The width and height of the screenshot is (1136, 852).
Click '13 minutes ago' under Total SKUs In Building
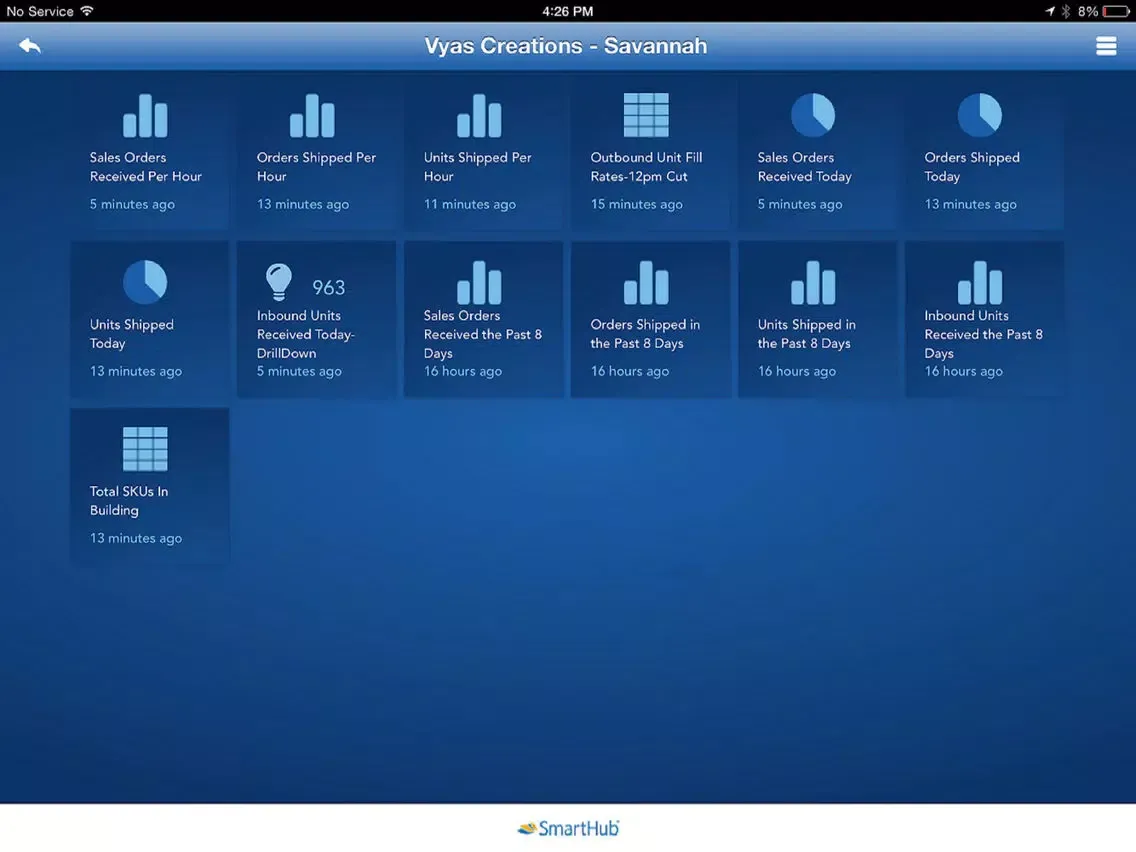(135, 538)
